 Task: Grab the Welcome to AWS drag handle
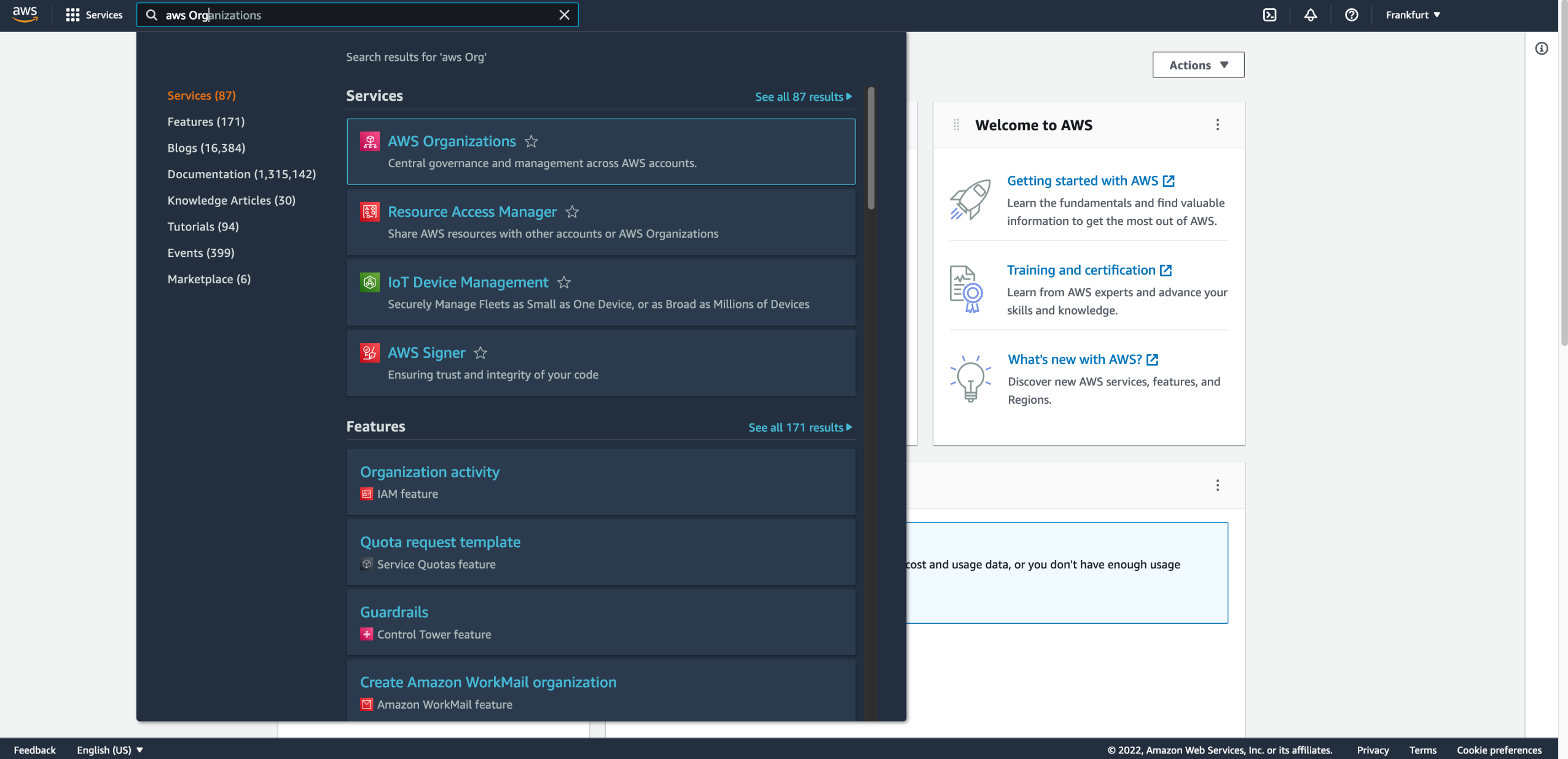956,125
